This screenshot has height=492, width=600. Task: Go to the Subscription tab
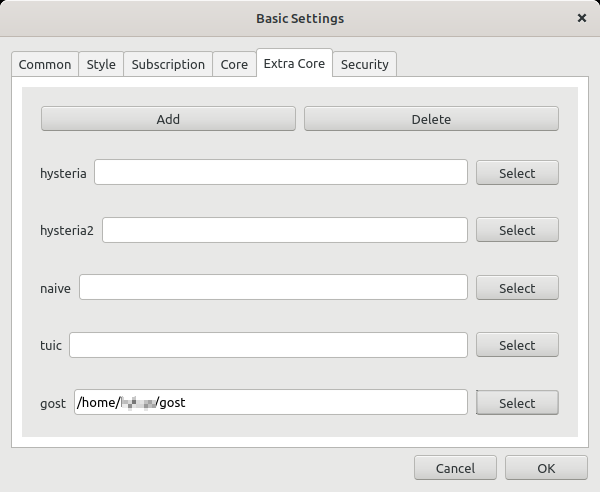pos(168,65)
